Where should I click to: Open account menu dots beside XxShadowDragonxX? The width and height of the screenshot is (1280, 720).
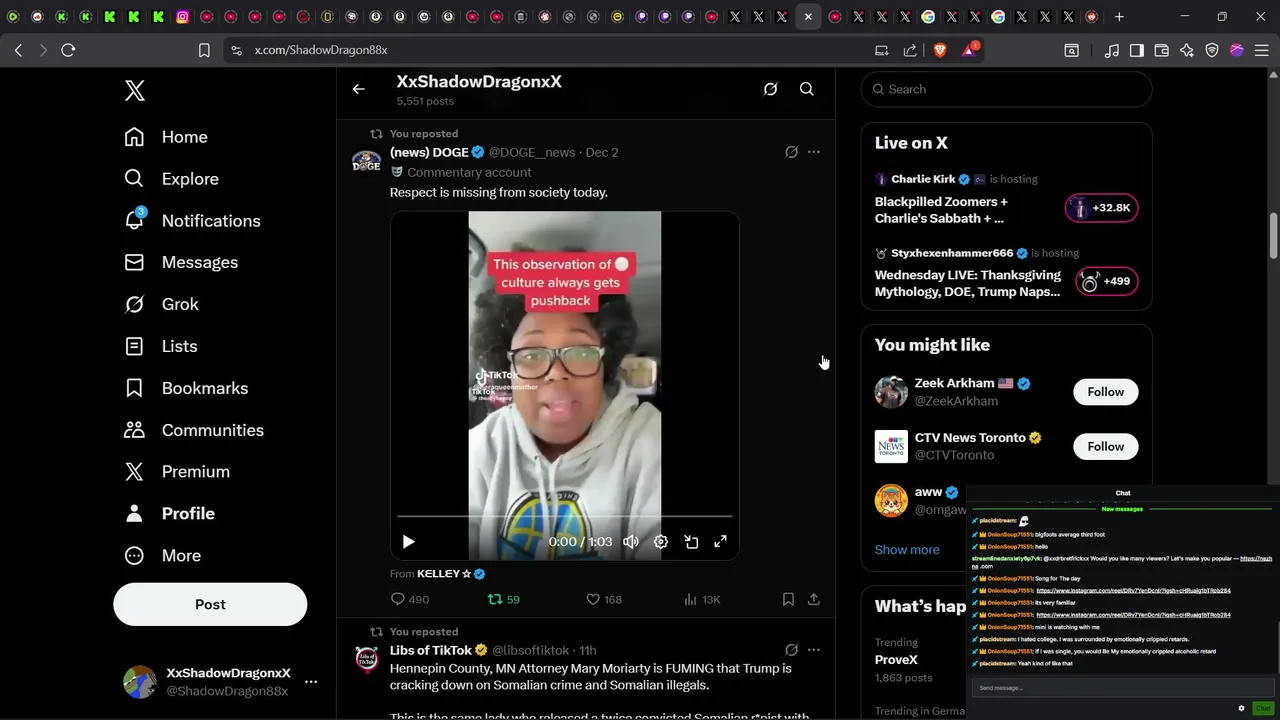pyautogui.click(x=311, y=682)
